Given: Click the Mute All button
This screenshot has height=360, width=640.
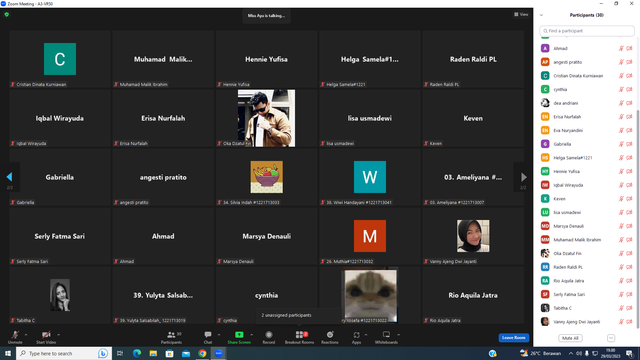Looking at the screenshot, I should click(570, 338).
